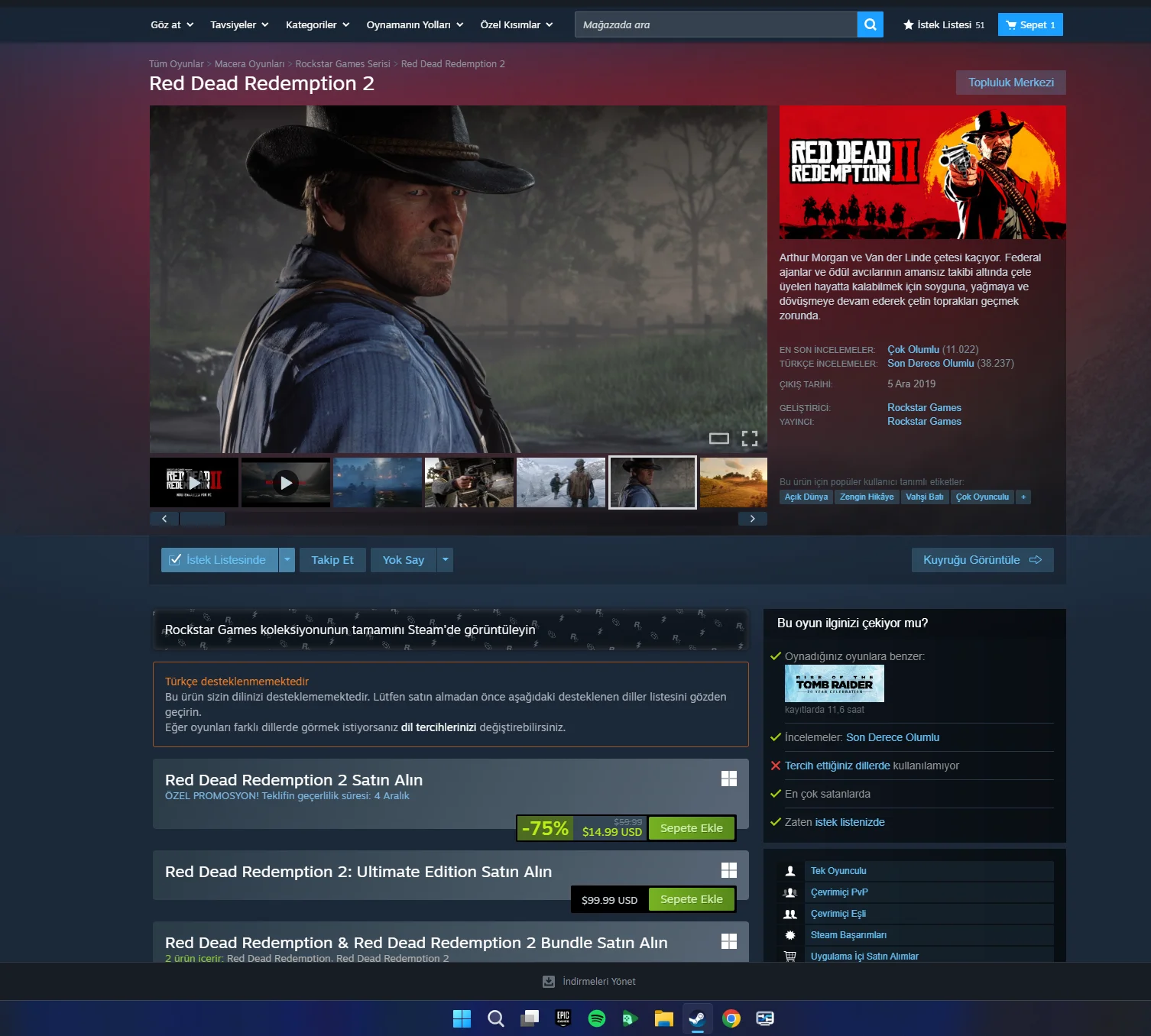The image size is (1151, 1036).
Task: Open the Çok Oyunculu tag
Action: 982,497
